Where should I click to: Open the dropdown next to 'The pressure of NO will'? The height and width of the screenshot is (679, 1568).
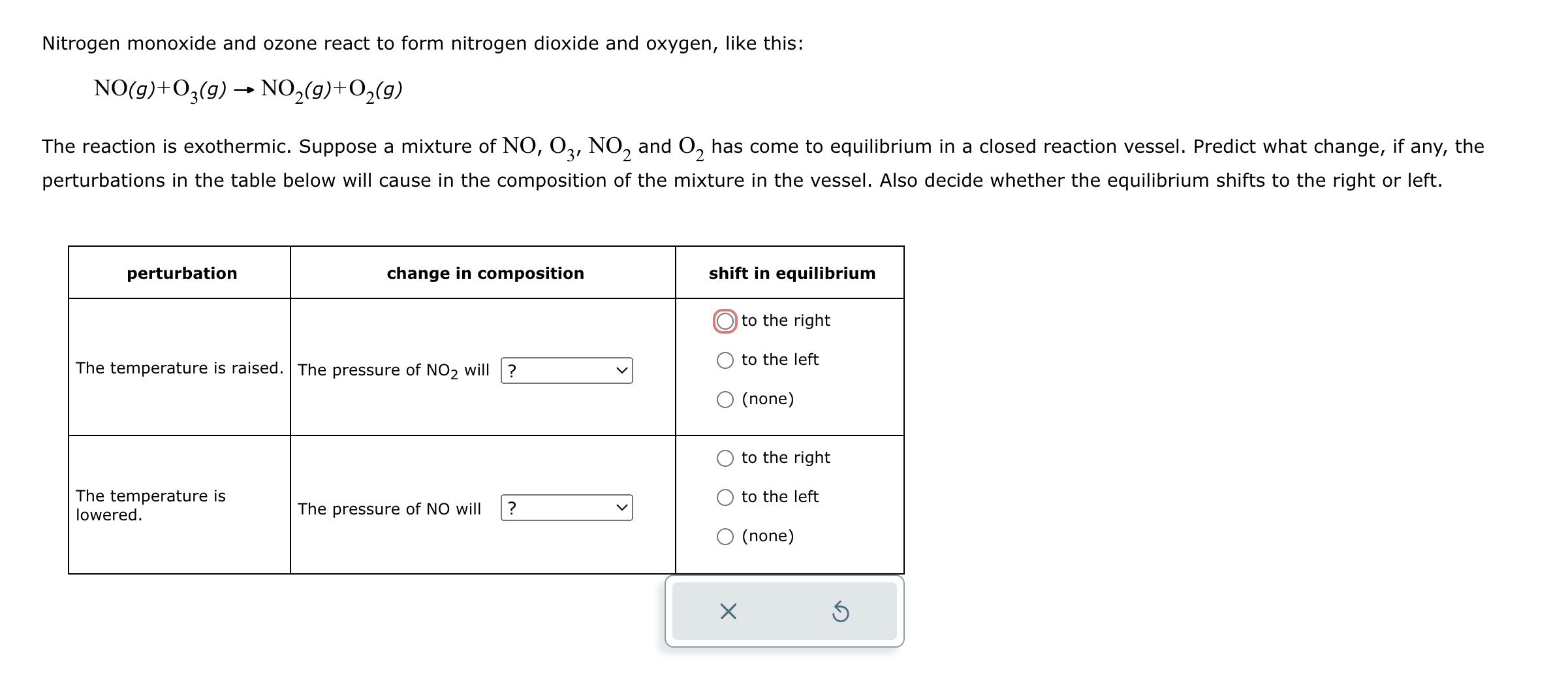(567, 509)
